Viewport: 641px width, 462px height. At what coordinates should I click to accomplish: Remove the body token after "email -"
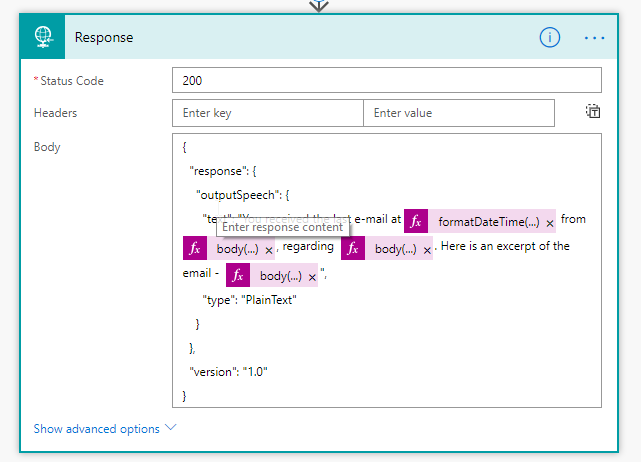tap(311, 277)
